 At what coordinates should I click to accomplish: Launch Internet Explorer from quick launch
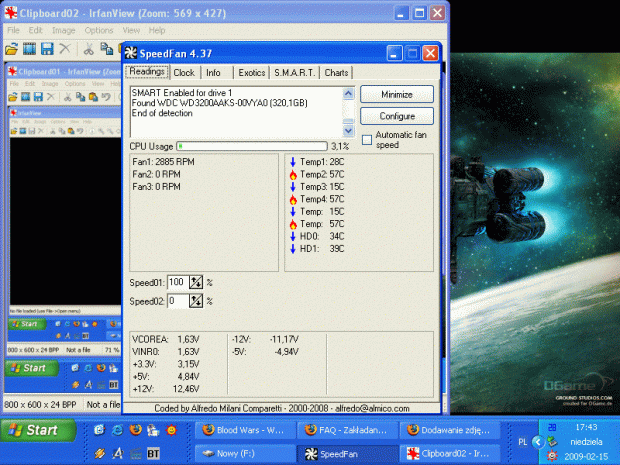click(117, 430)
